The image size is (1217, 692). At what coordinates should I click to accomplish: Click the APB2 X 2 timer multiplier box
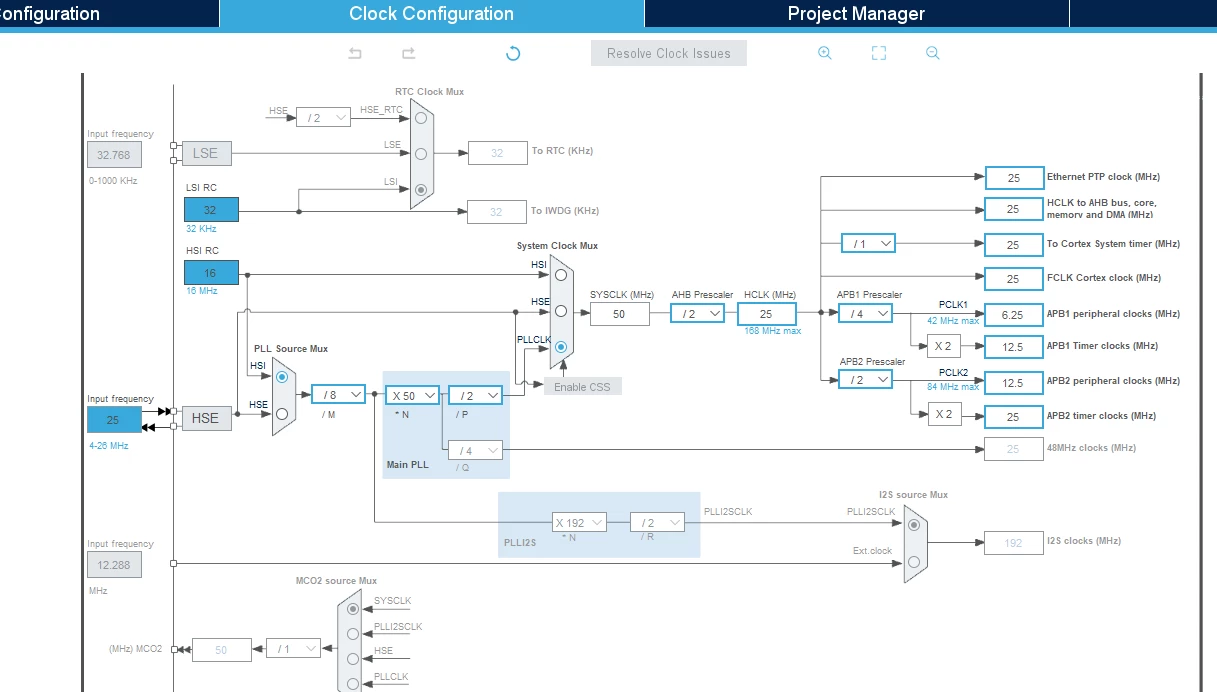click(x=944, y=414)
